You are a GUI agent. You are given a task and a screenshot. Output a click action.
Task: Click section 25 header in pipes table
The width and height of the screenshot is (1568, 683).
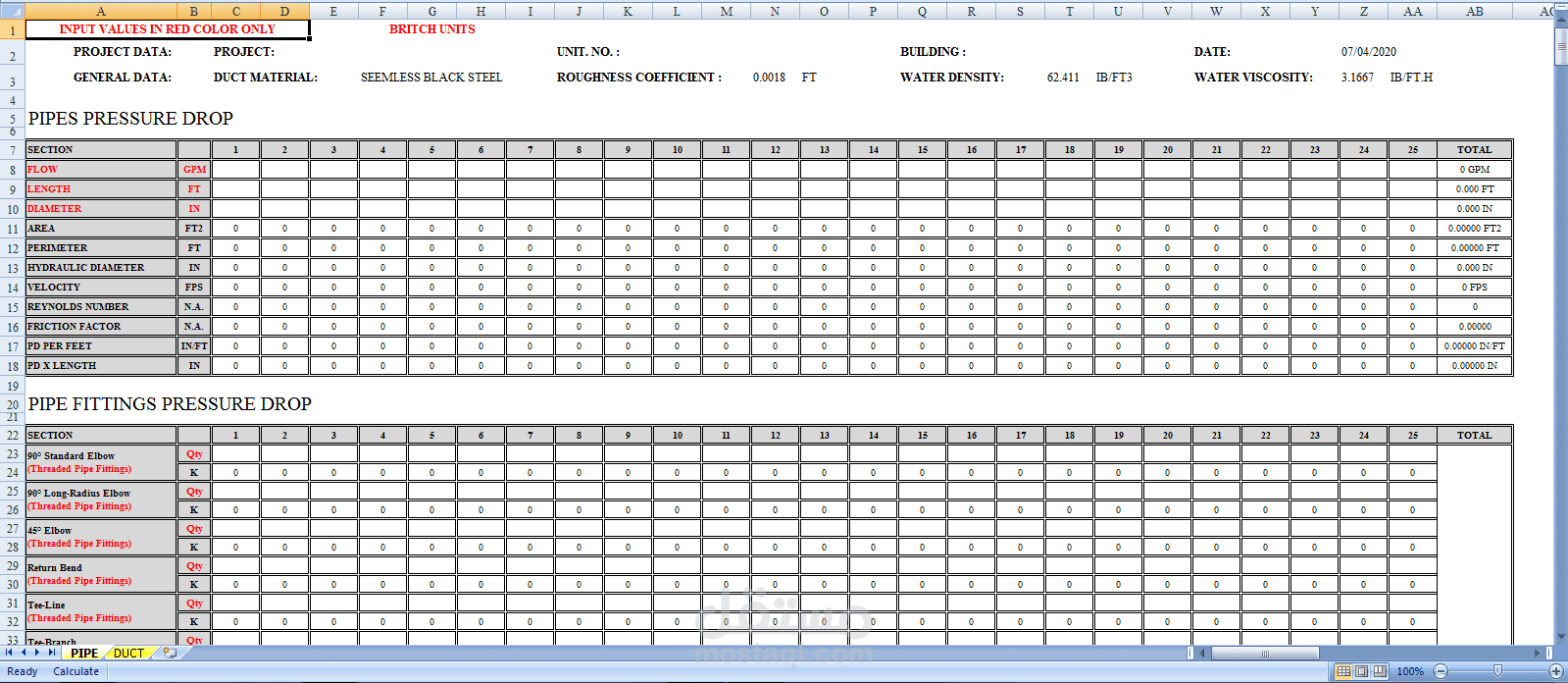click(1412, 150)
